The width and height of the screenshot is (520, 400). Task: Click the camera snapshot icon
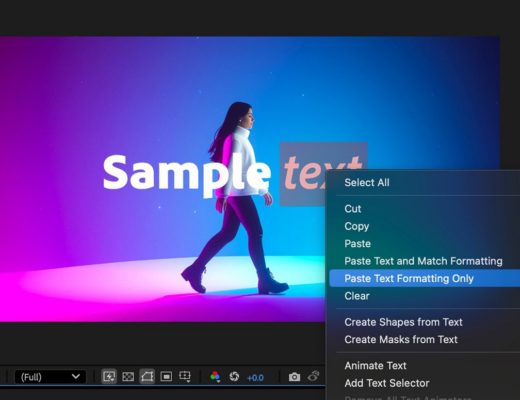pos(294,377)
